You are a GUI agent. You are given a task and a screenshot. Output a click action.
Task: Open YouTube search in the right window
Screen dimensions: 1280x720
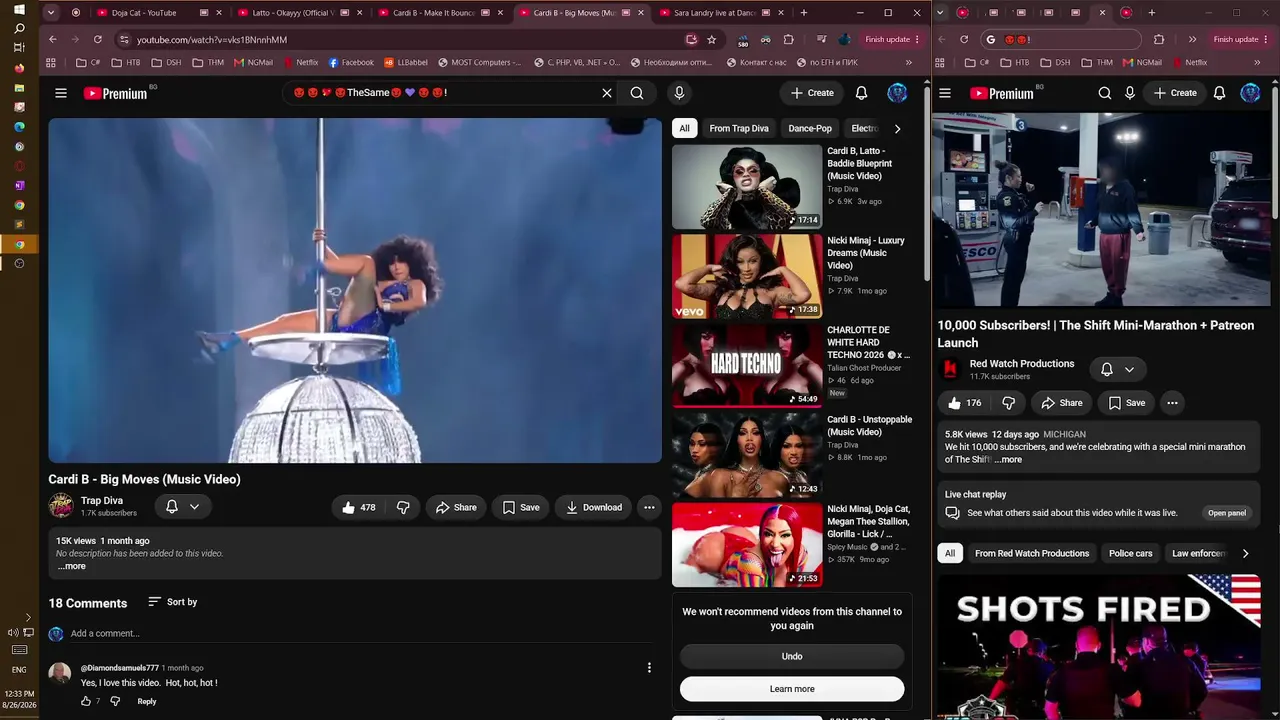coord(1105,93)
